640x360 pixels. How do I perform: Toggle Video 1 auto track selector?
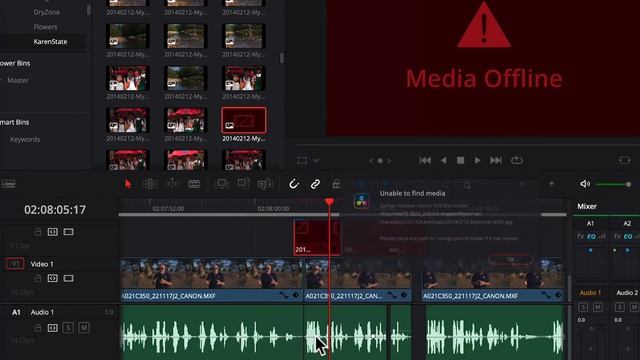(53, 278)
